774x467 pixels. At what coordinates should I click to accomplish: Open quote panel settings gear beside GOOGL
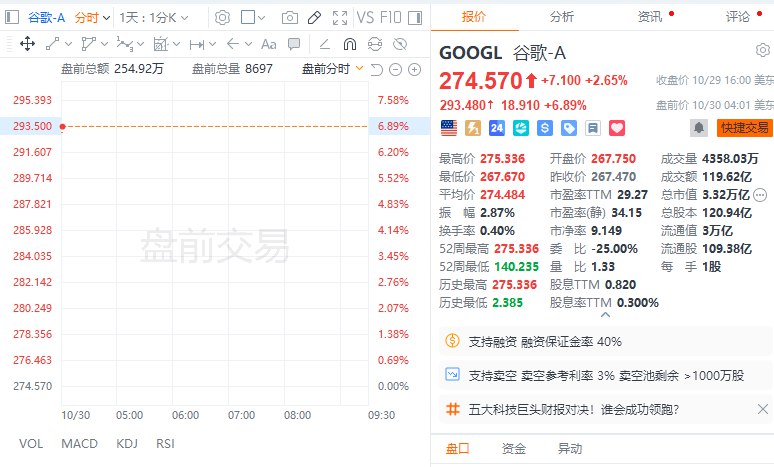tap(763, 50)
